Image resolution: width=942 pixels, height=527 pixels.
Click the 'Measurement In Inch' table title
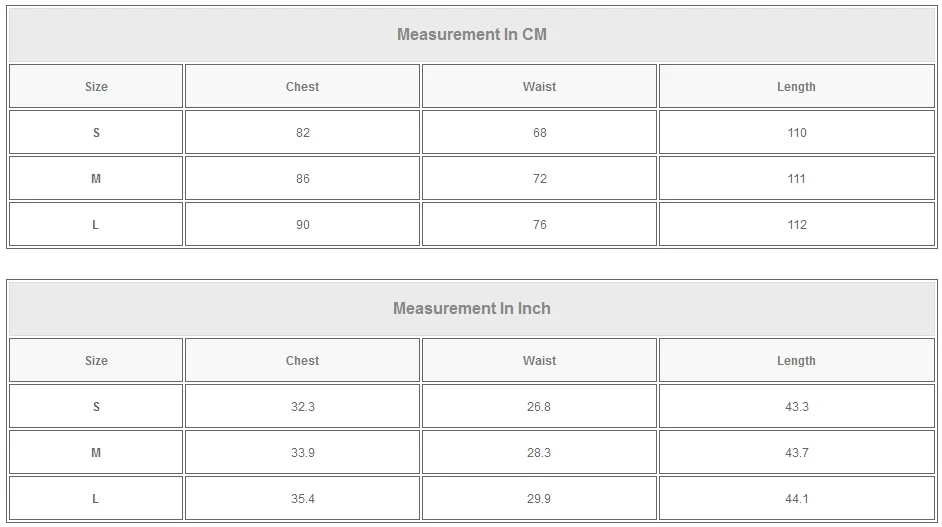click(x=472, y=309)
